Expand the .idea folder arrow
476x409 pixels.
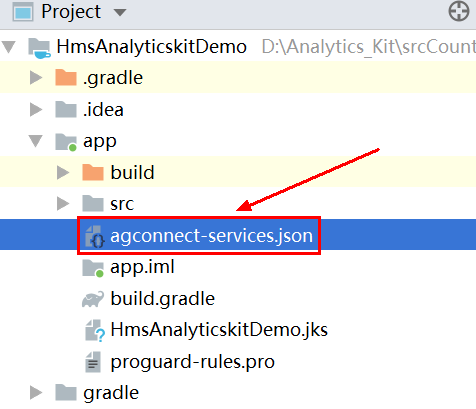[36, 109]
